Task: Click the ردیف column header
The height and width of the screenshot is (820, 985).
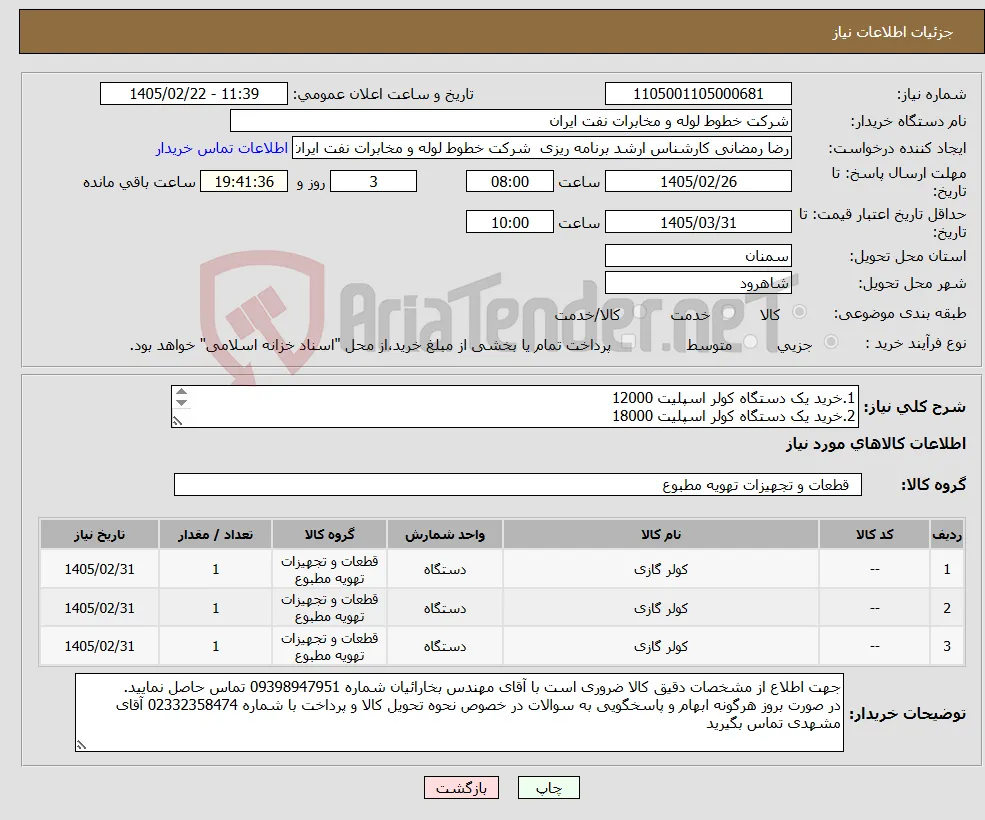Action: [x=947, y=534]
